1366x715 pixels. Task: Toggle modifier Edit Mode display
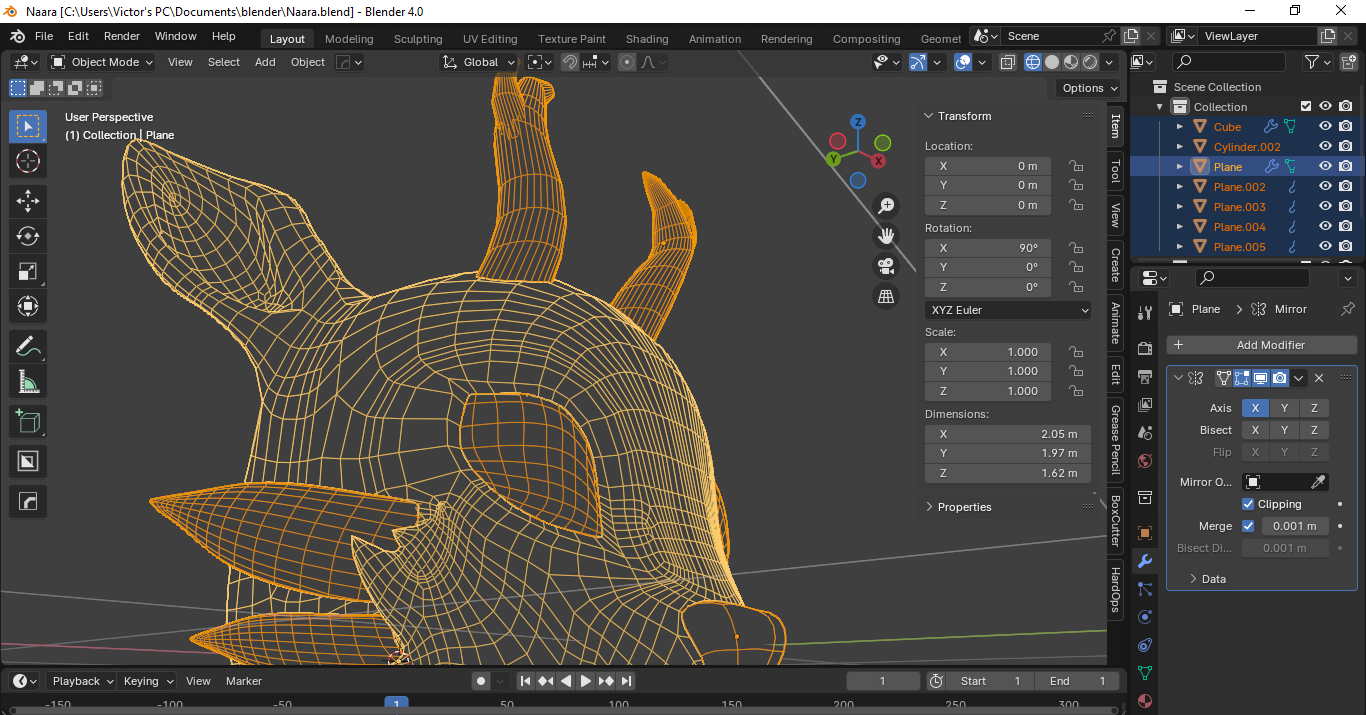[1242, 378]
